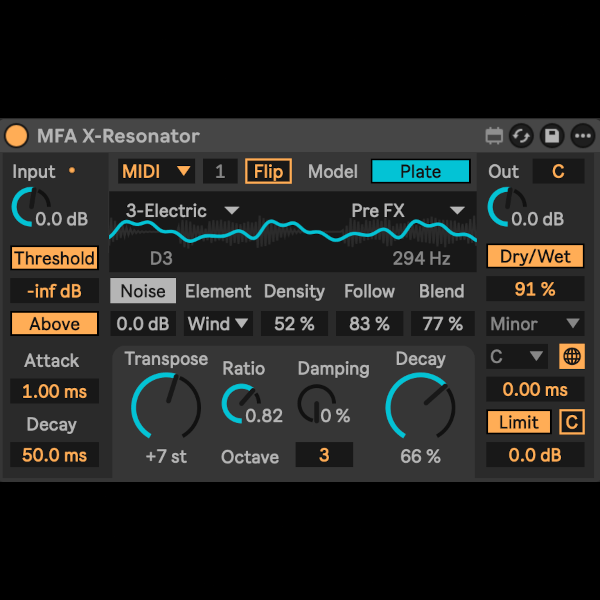The height and width of the screenshot is (600, 600).
Task: Toggle the Flip button
Action: pyautogui.click(x=268, y=171)
